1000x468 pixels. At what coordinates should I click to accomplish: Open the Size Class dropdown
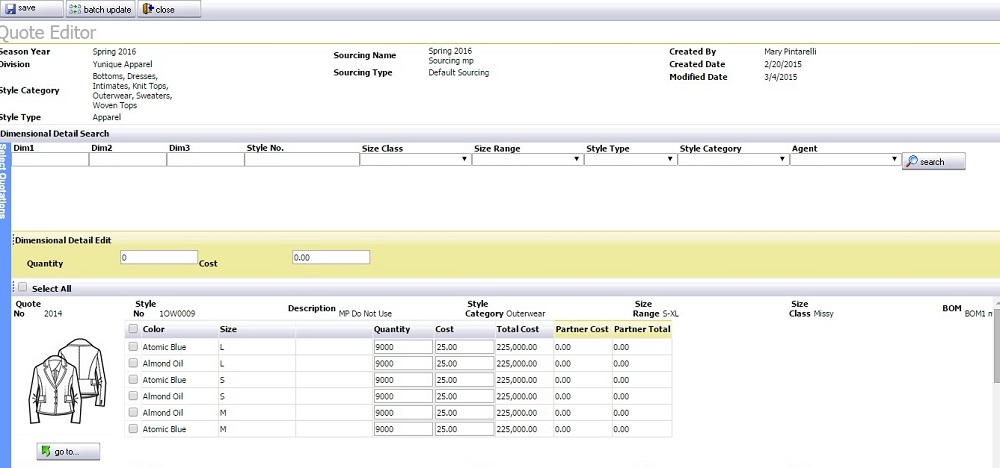[416, 159]
